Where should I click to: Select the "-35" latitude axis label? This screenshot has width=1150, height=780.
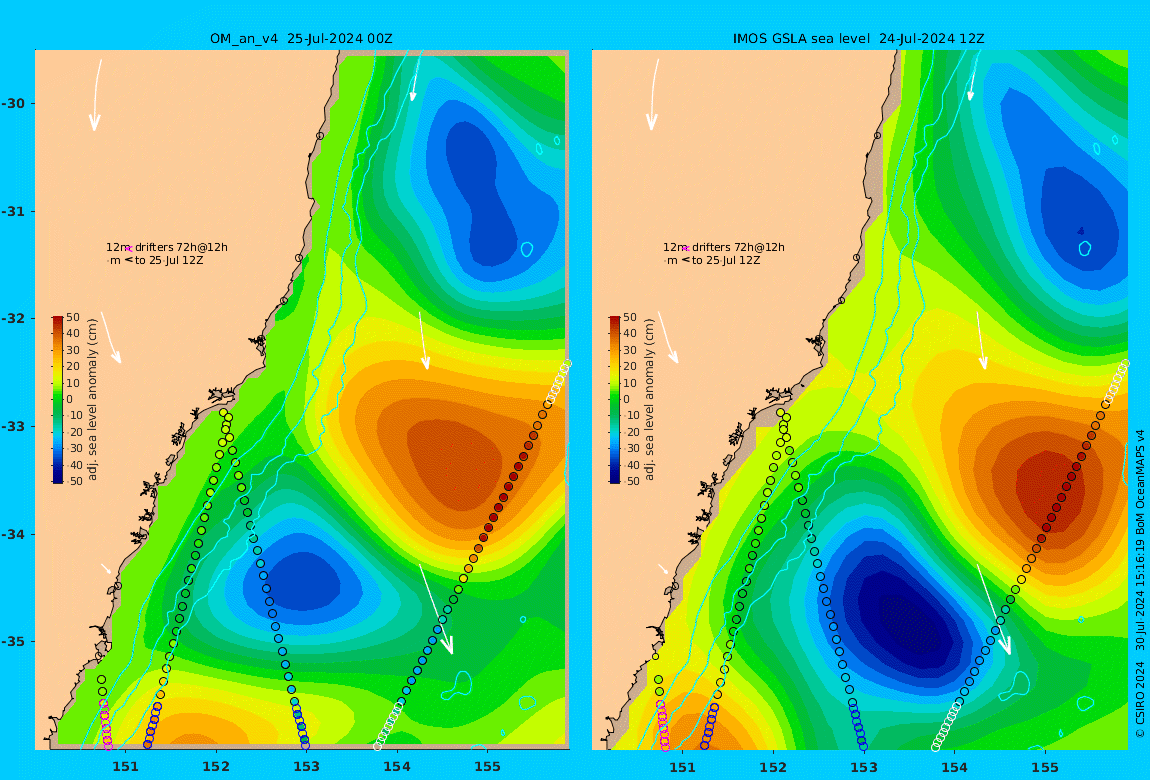(x=12, y=641)
